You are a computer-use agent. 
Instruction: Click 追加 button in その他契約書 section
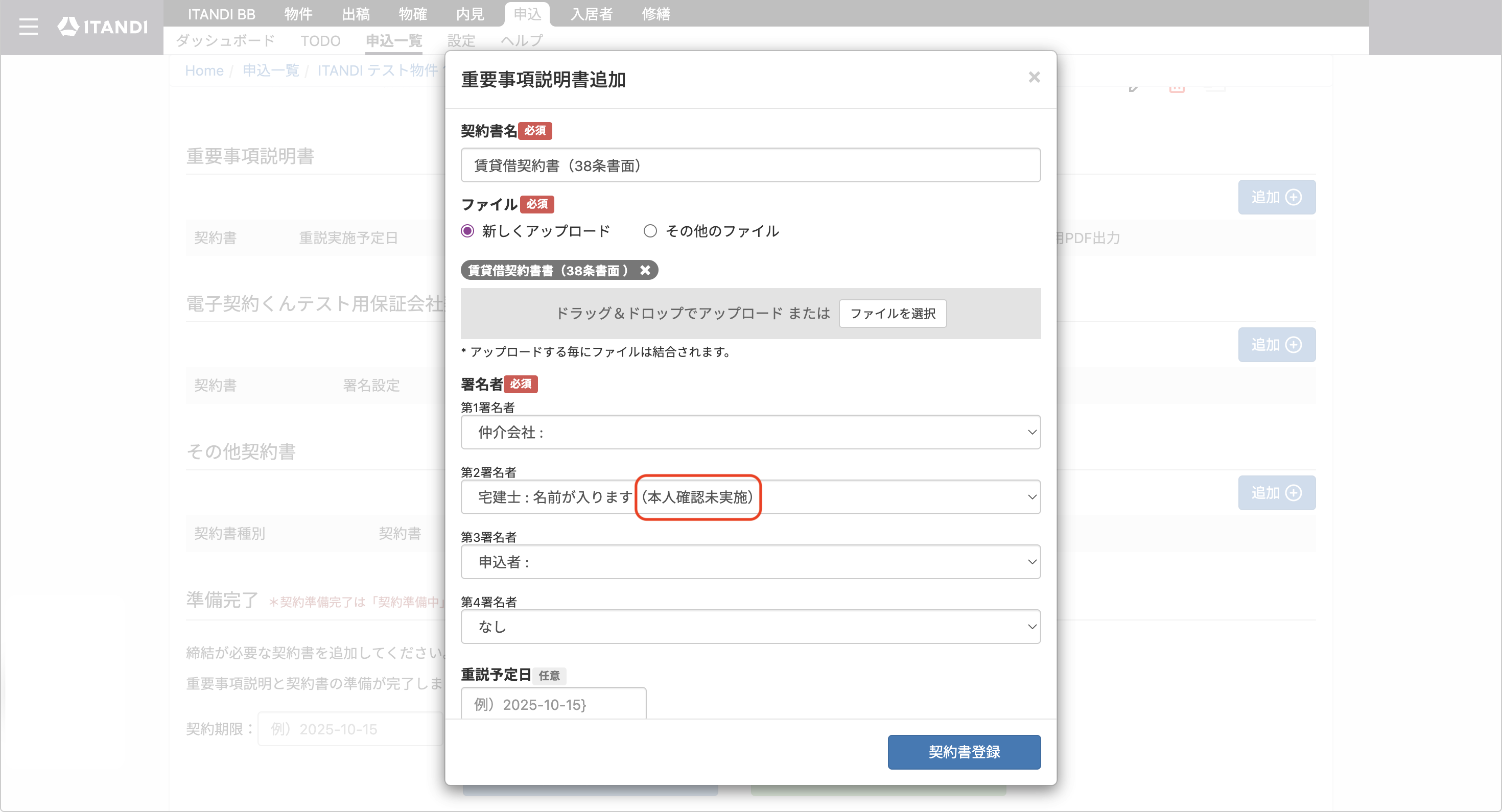pyautogui.click(x=1276, y=493)
